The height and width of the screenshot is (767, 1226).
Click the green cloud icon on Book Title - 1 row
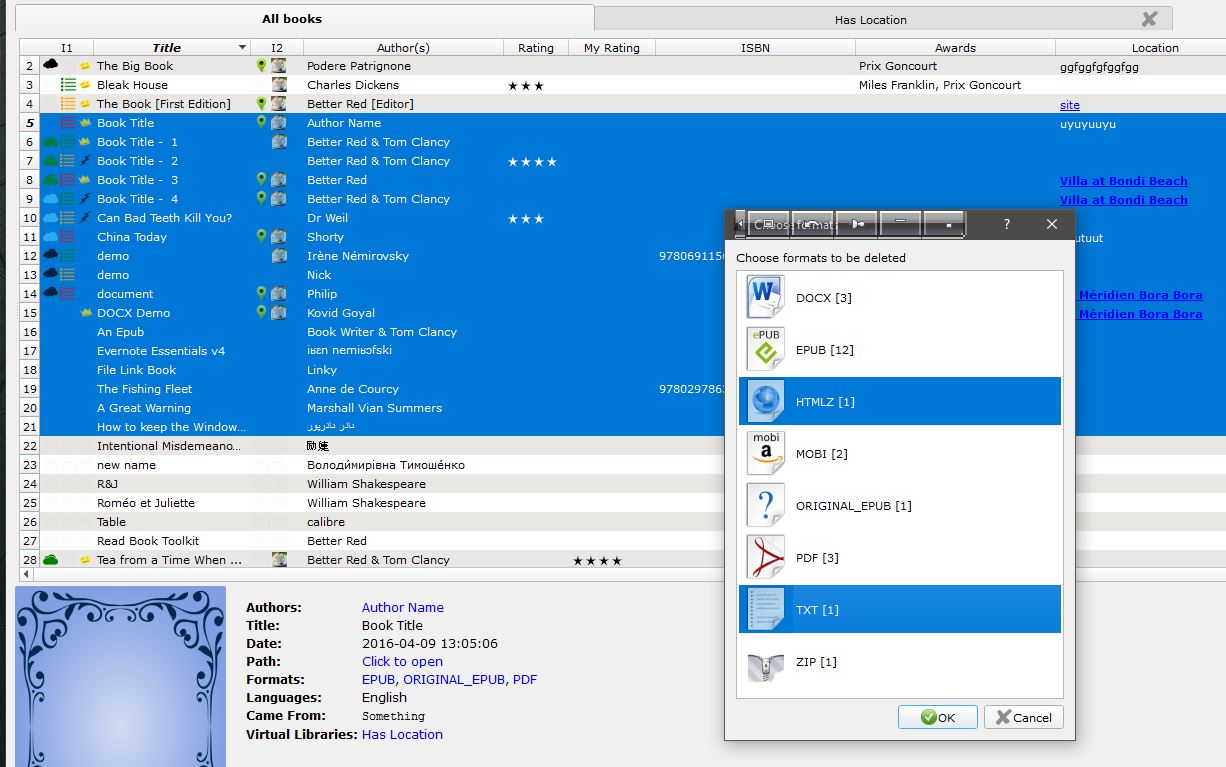pos(49,142)
